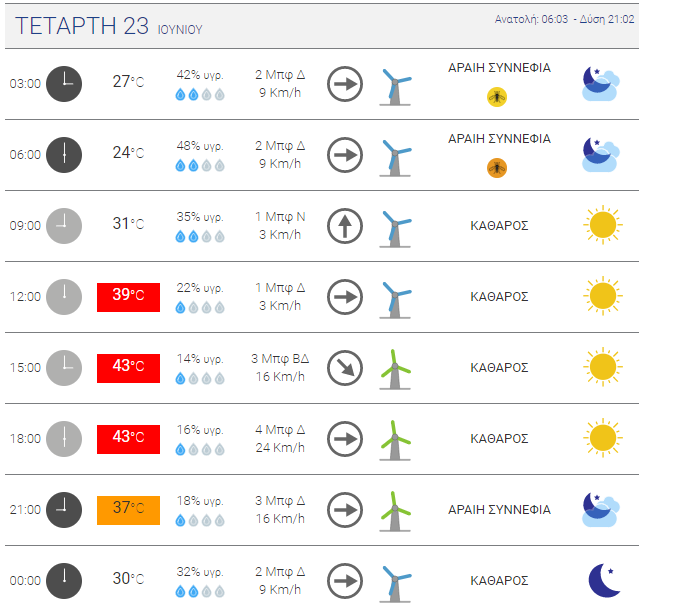This screenshot has height=611, width=683.
Task: Click the red 43°C box at 15:00
Action: 128,368
